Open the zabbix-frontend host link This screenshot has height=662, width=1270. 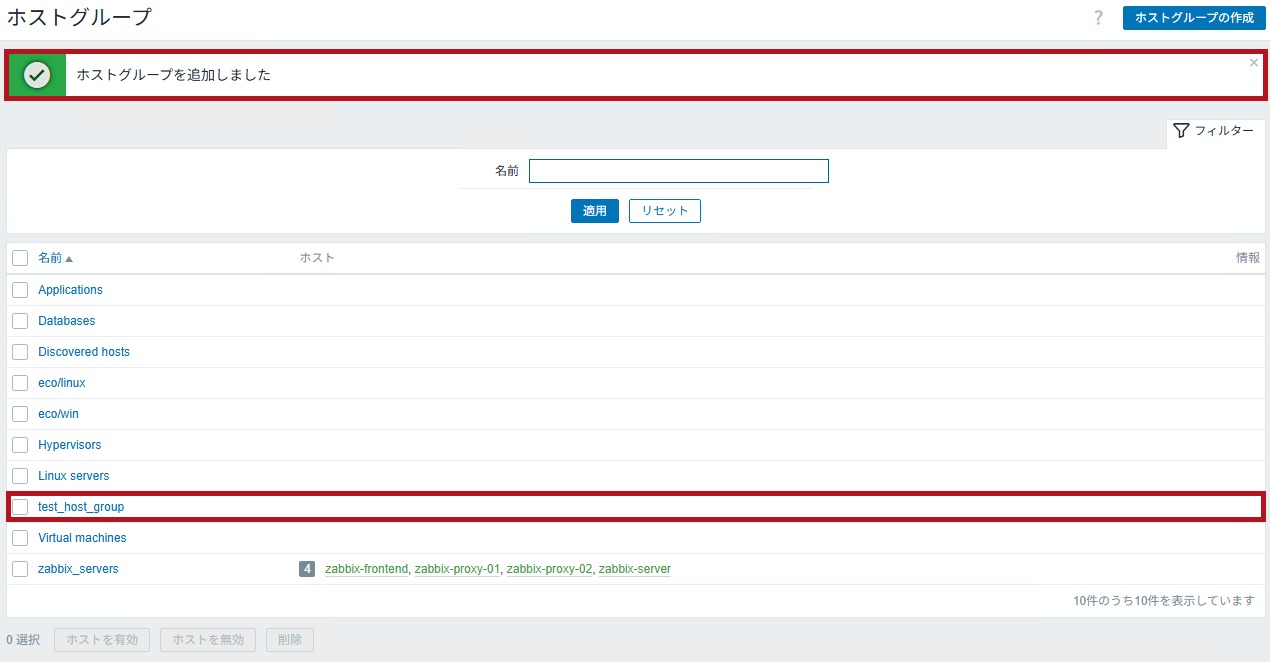pyautogui.click(x=367, y=569)
